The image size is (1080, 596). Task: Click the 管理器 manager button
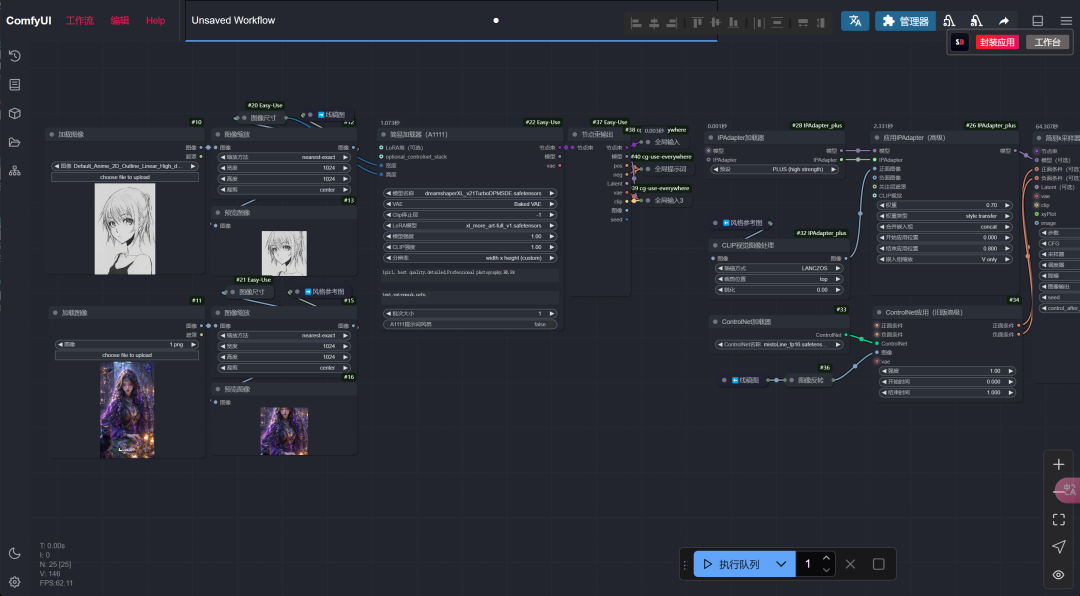point(905,21)
